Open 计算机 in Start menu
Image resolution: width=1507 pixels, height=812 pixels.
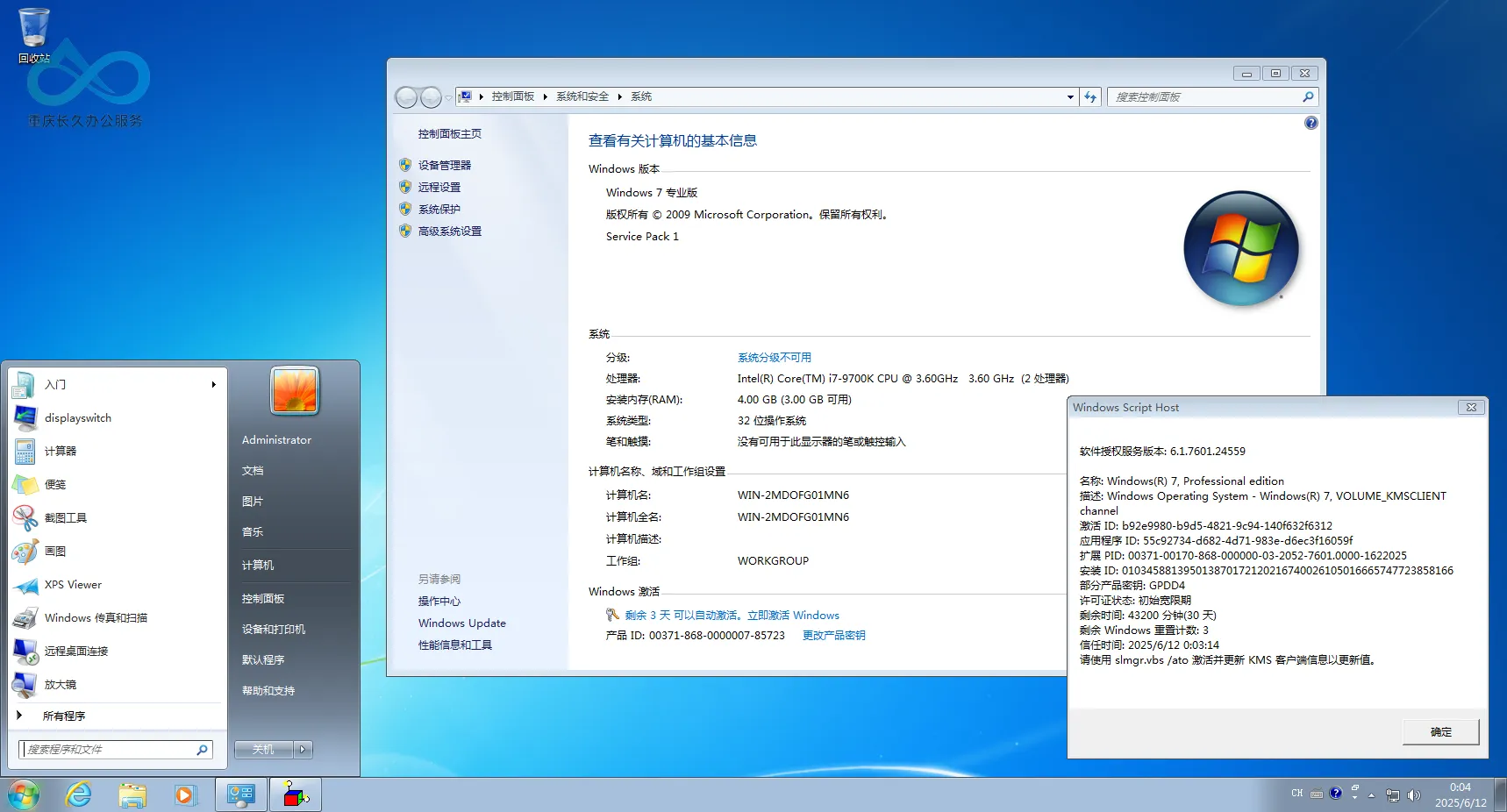tap(258, 566)
